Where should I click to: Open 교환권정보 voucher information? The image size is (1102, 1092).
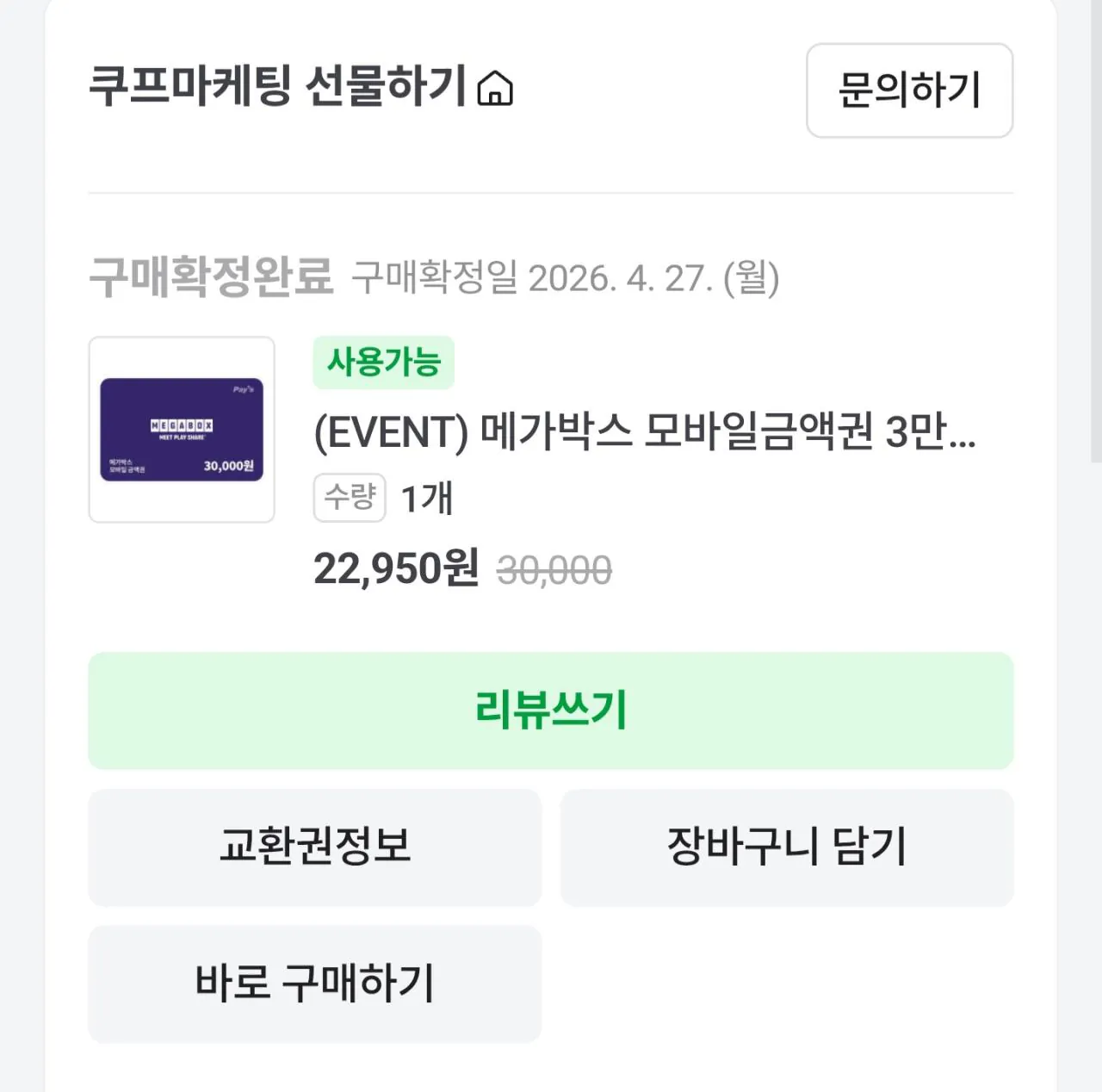click(314, 848)
